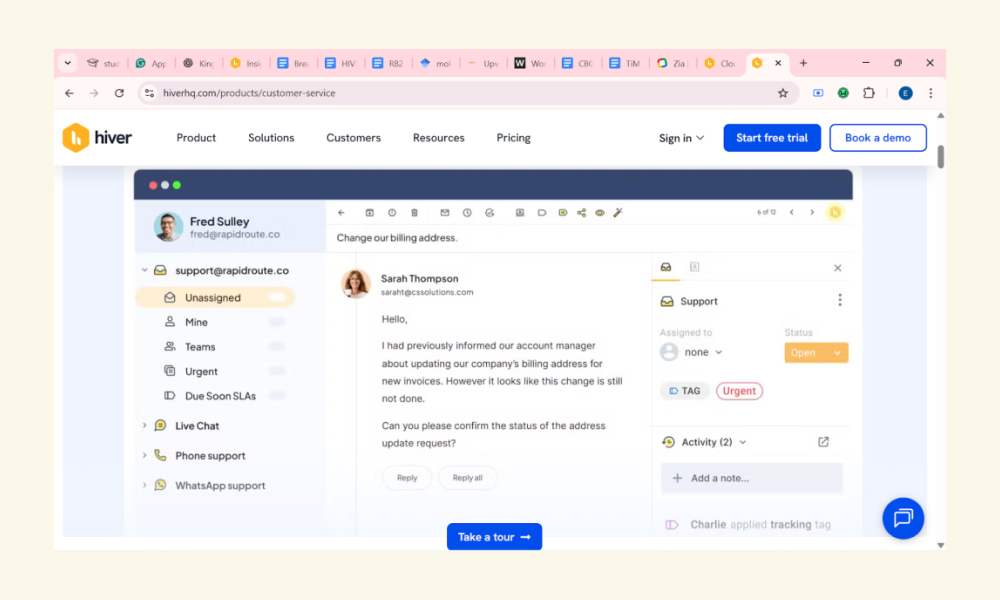Screen dimensions: 1000x600
Task: Open the chat widget bubble
Action: tap(903, 518)
